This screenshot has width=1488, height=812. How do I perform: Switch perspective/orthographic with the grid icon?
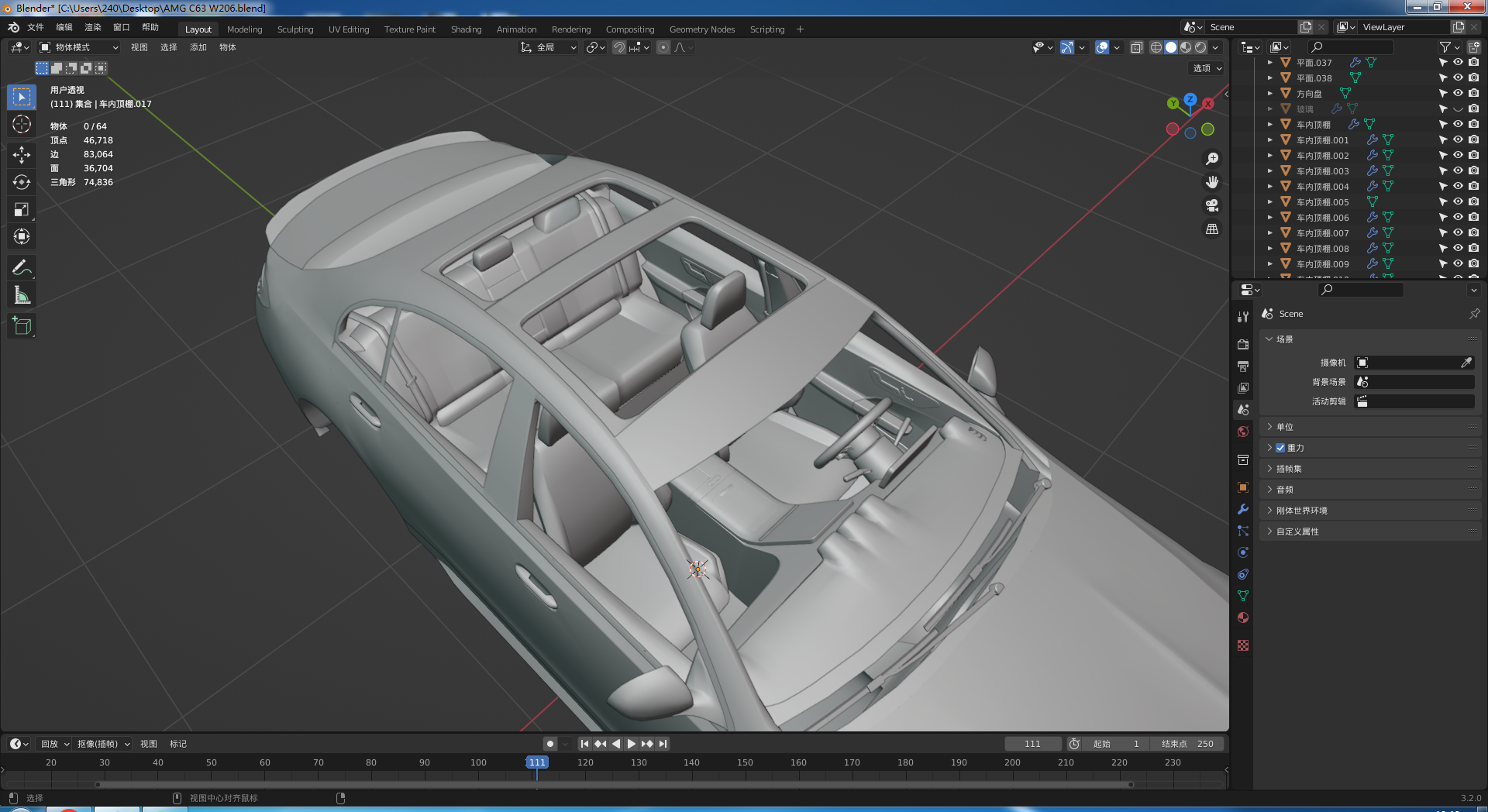pyautogui.click(x=1212, y=229)
